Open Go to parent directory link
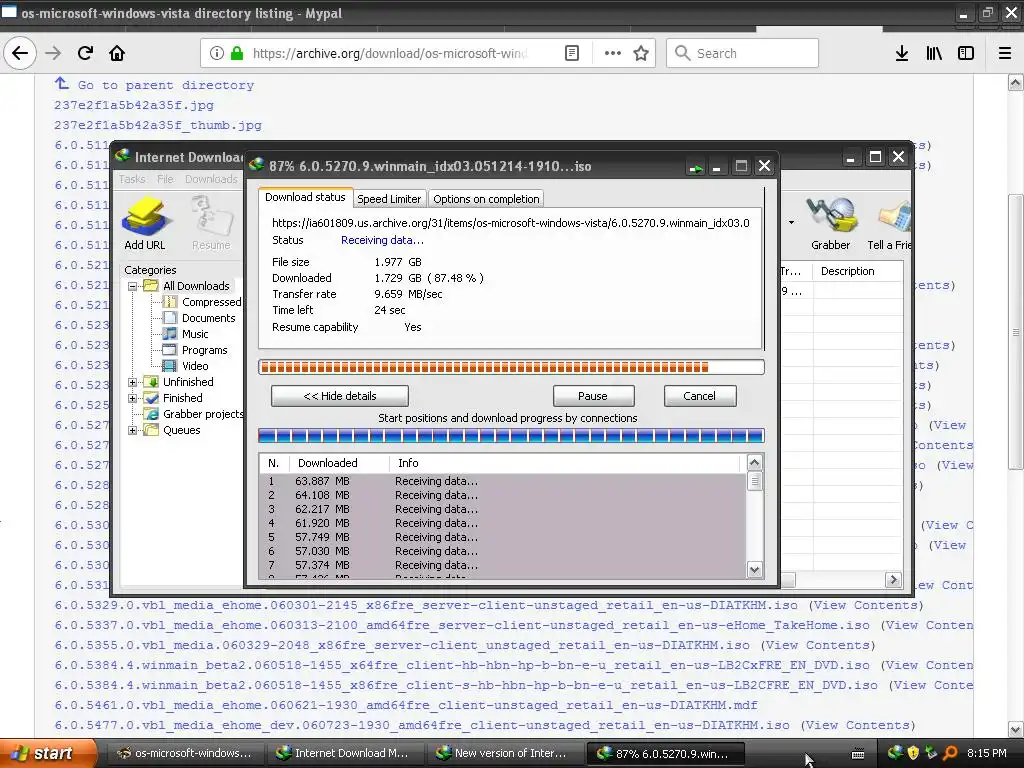Viewport: 1024px width, 768px height. click(x=166, y=85)
